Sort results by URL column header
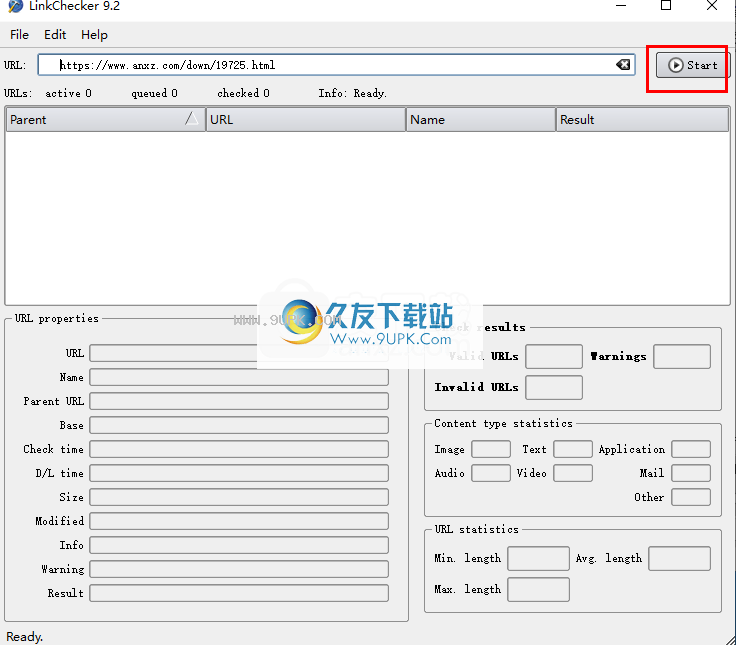This screenshot has height=645, width=740. [306, 120]
